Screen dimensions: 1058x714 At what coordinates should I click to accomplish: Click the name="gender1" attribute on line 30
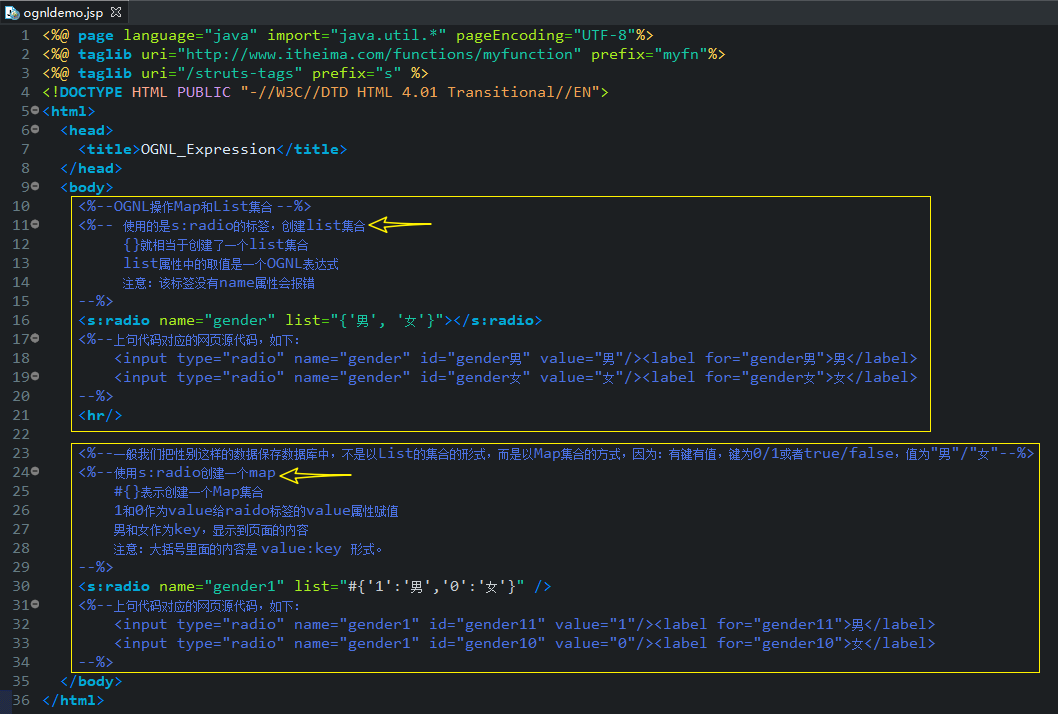click(221, 586)
